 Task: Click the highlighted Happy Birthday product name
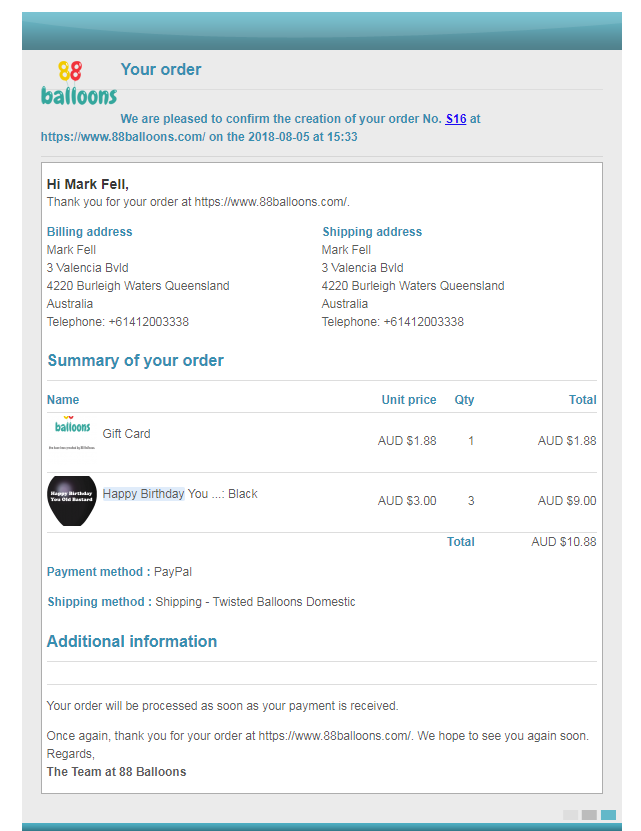(x=143, y=494)
